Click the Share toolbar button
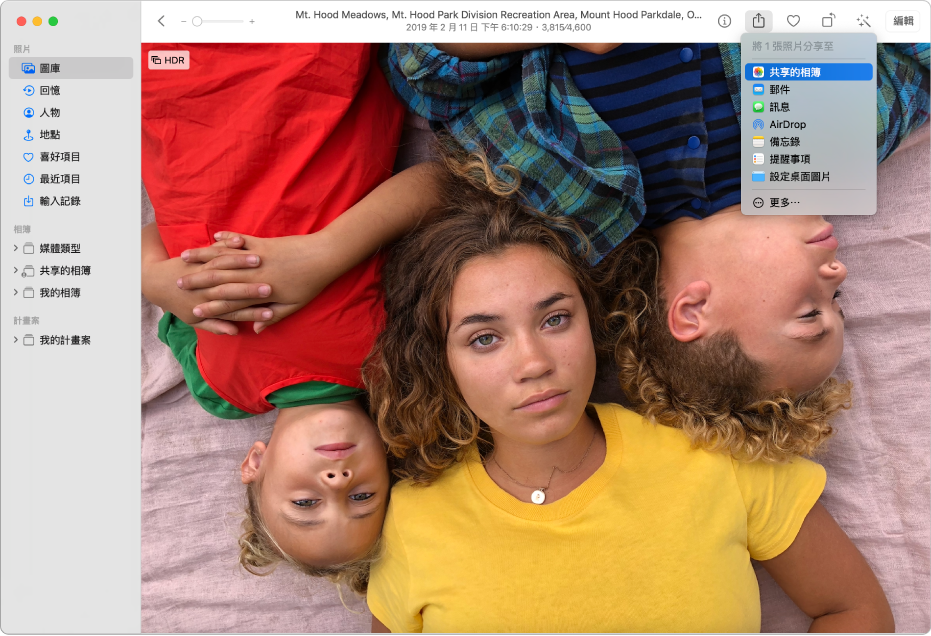 pyautogui.click(x=758, y=21)
